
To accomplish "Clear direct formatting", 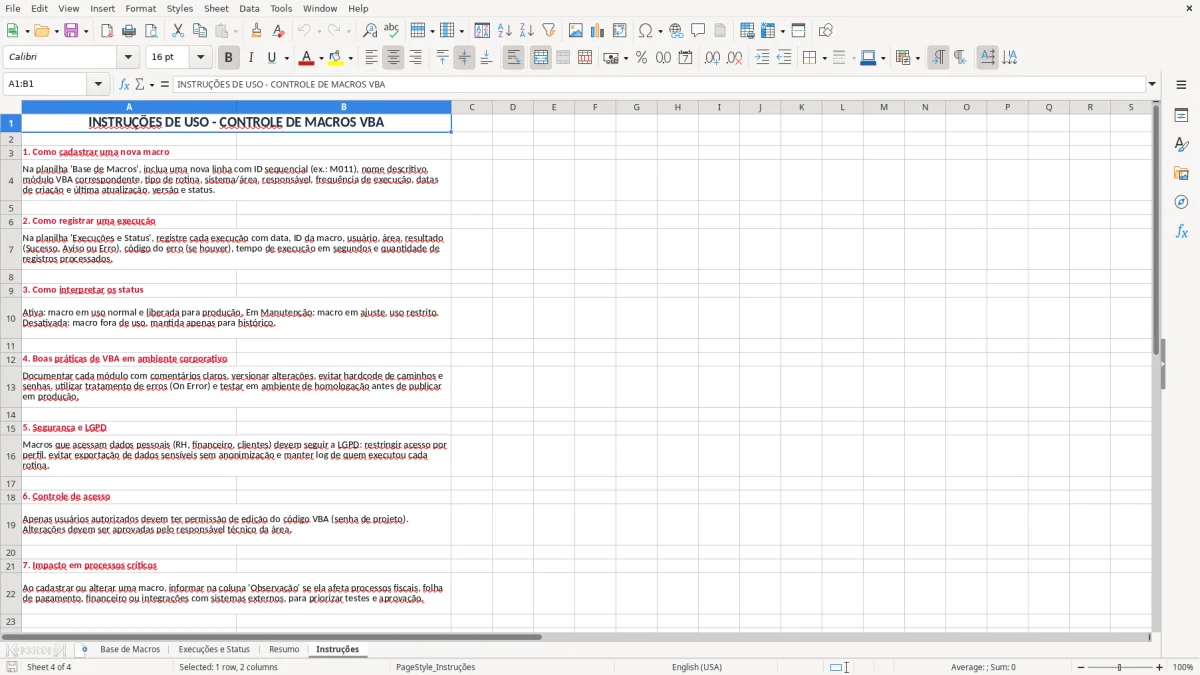I will pyautogui.click(x=279, y=31).
